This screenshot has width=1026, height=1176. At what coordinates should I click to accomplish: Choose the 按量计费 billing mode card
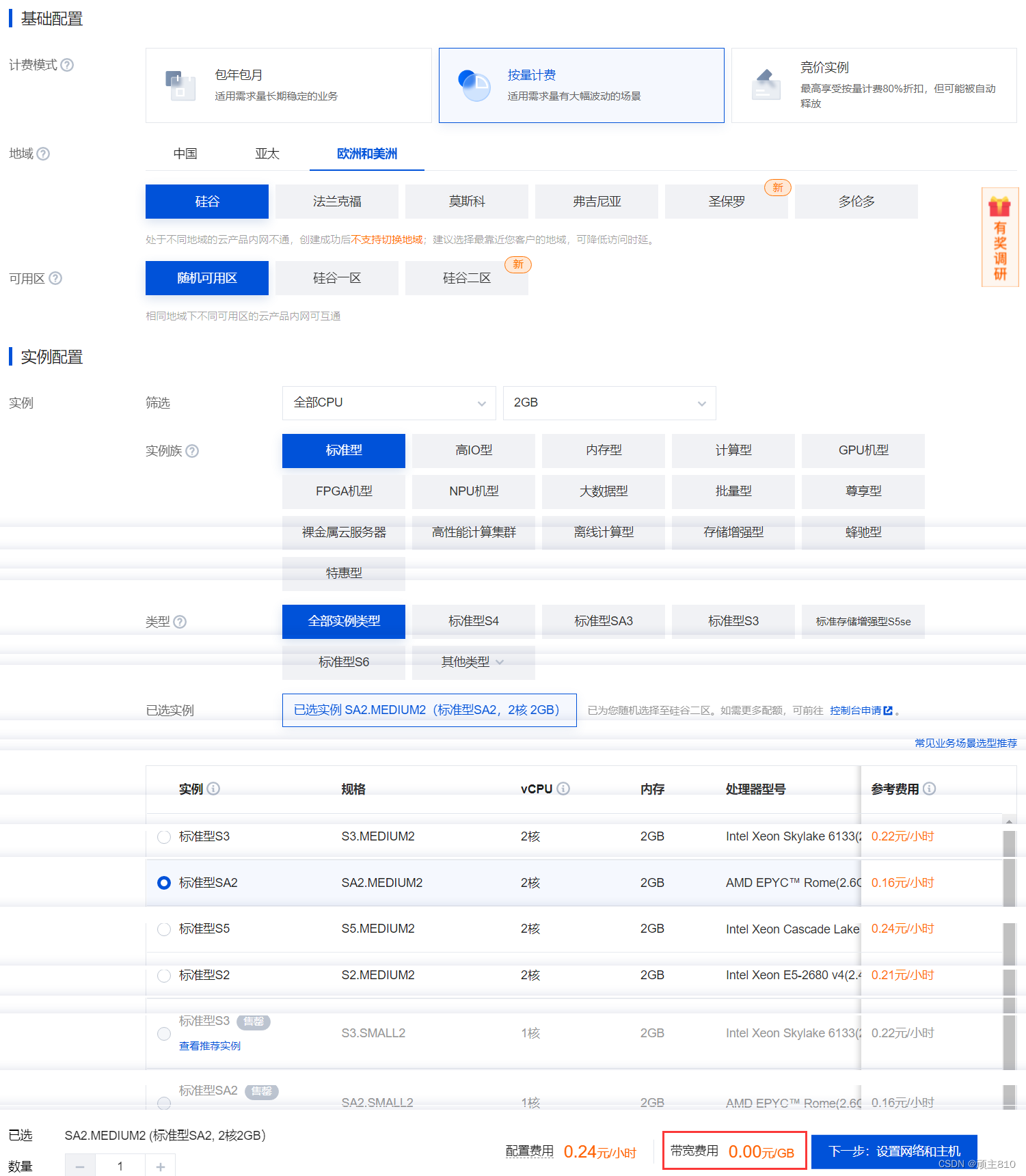tap(582, 85)
